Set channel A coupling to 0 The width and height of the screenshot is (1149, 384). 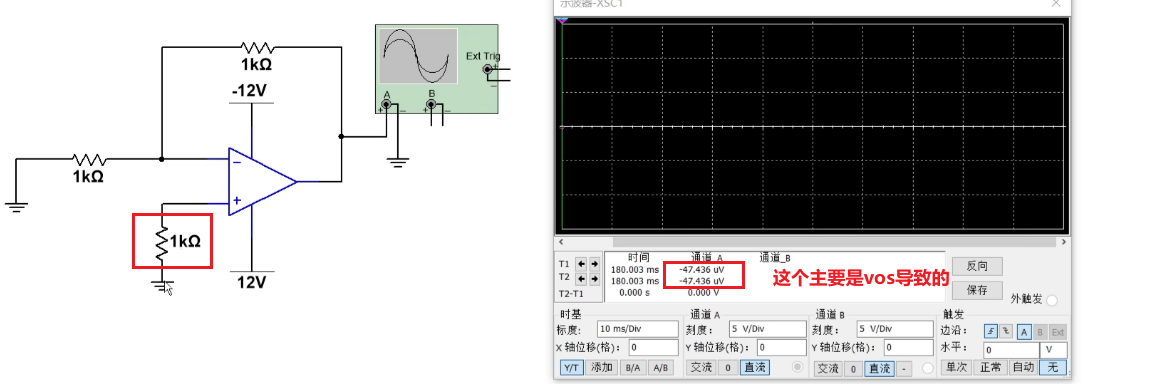click(727, 367)
